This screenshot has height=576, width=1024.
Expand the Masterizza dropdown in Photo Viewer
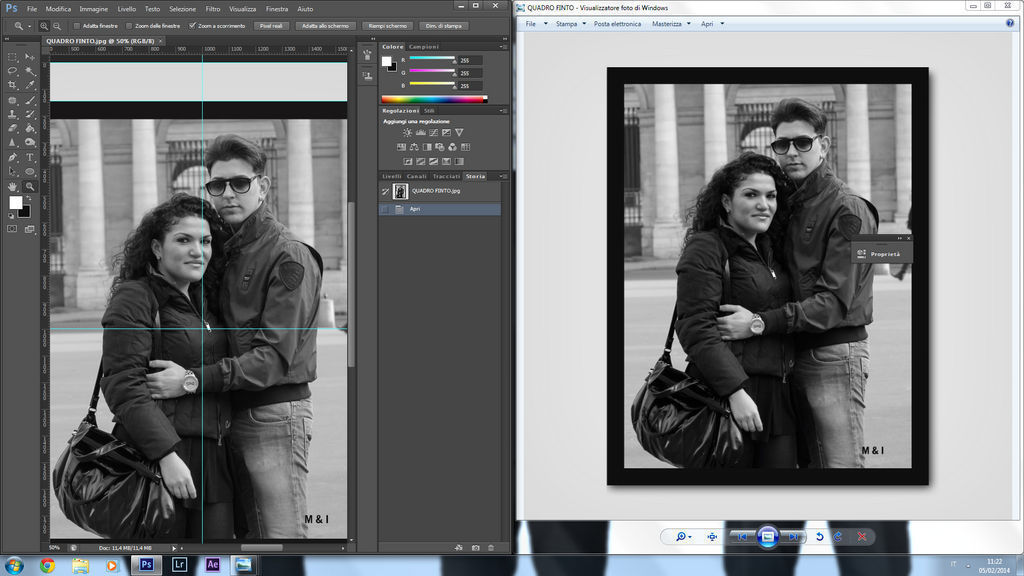[688, 24]
